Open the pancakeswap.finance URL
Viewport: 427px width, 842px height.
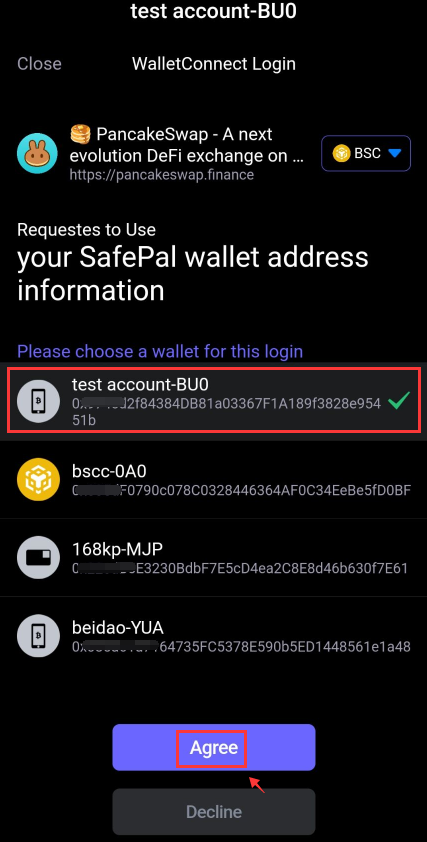162,175
